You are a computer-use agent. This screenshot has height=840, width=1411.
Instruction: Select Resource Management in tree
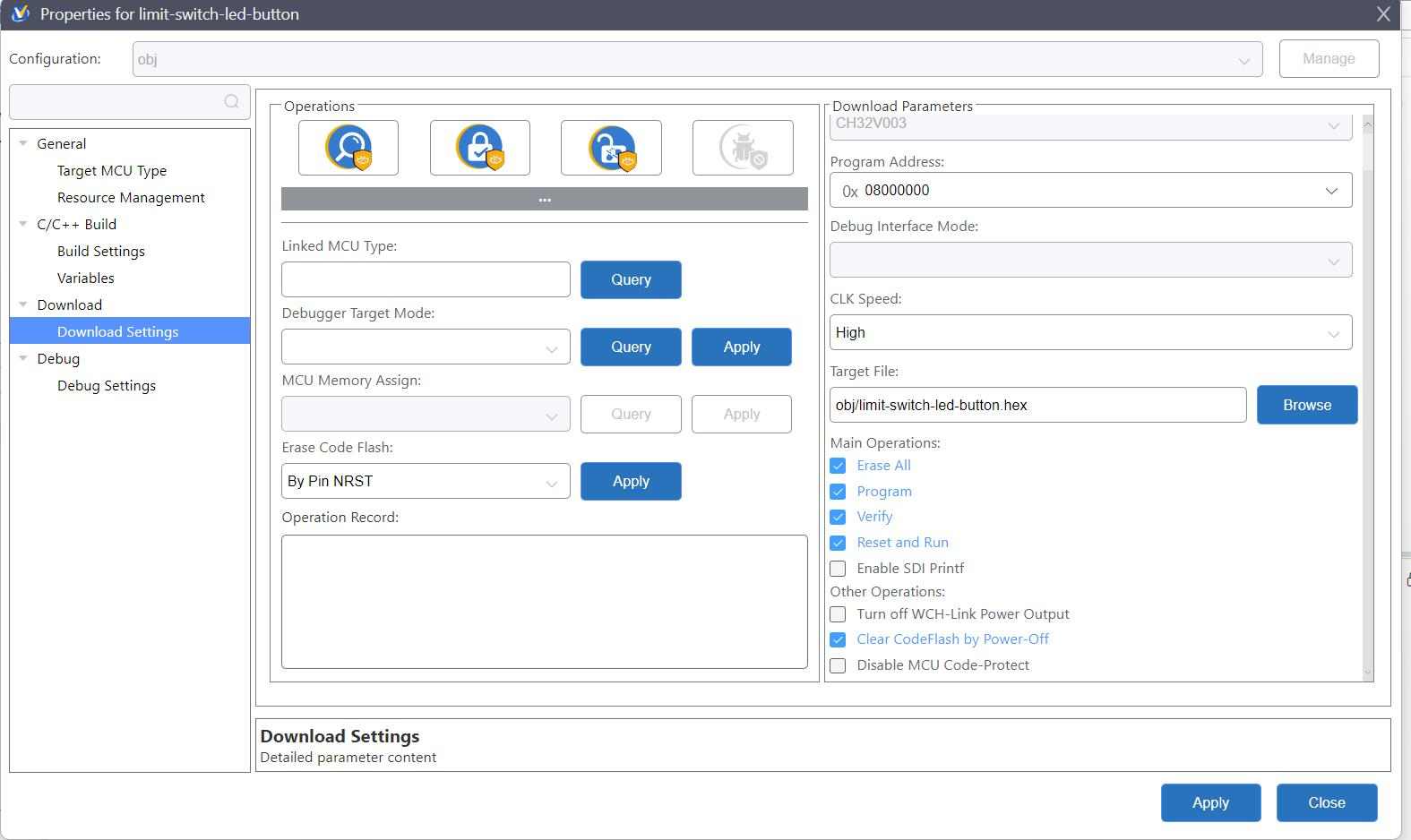pos(131,197)
